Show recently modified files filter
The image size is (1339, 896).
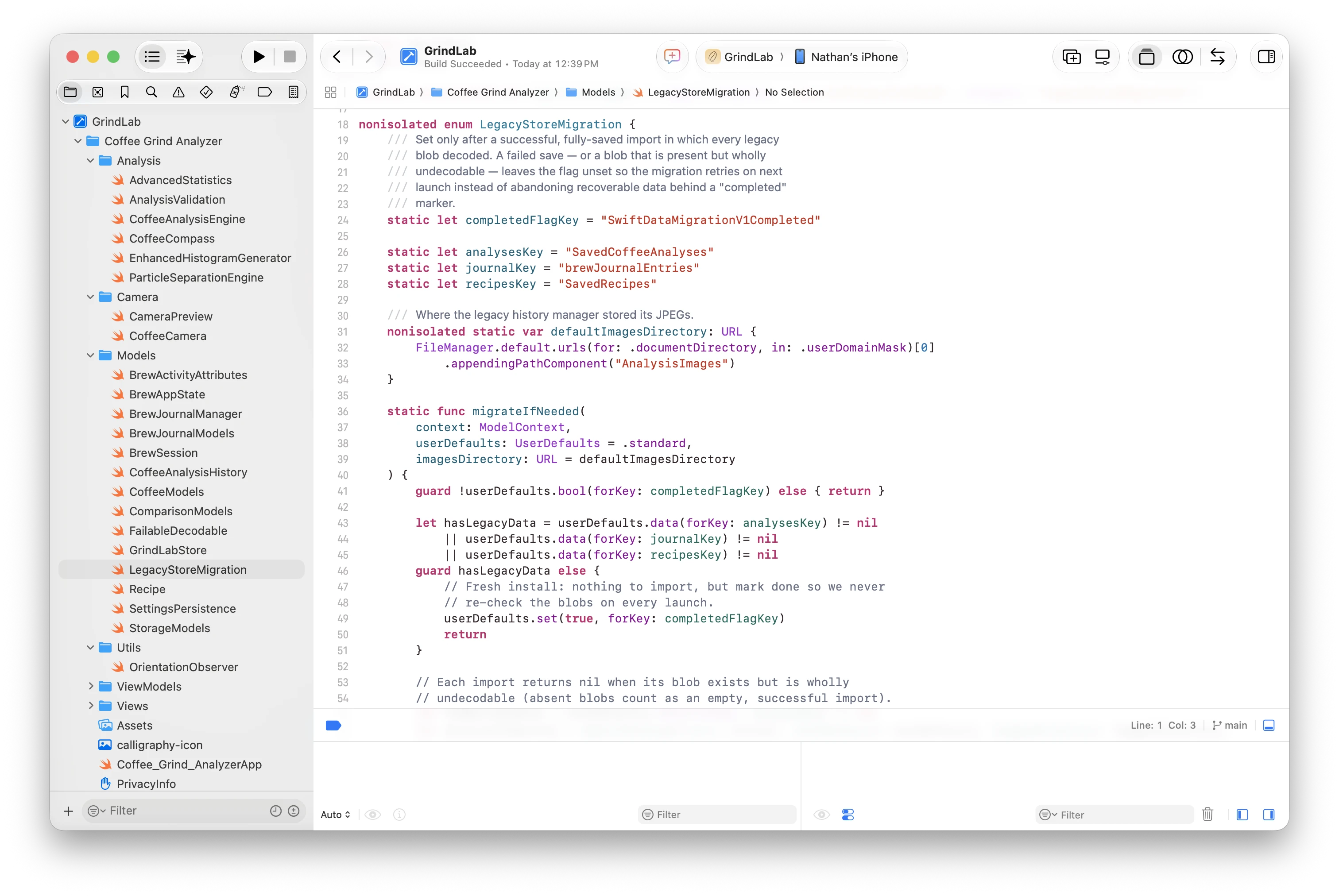(275, 811)
